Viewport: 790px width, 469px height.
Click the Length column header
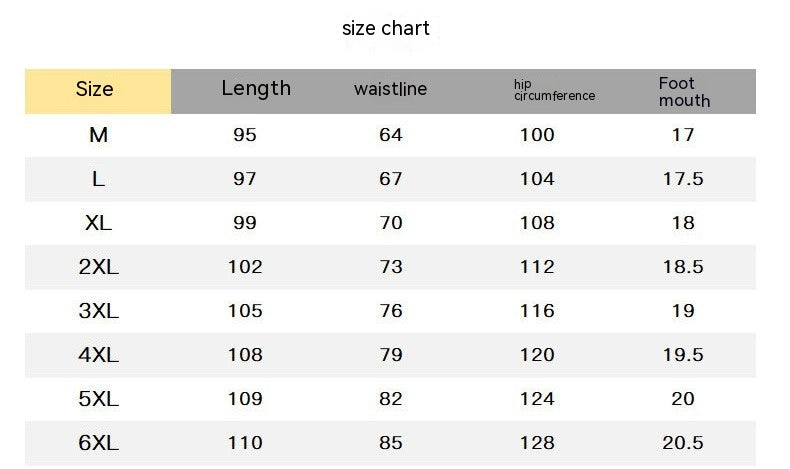pyautogui.click(x=256, y=88)
